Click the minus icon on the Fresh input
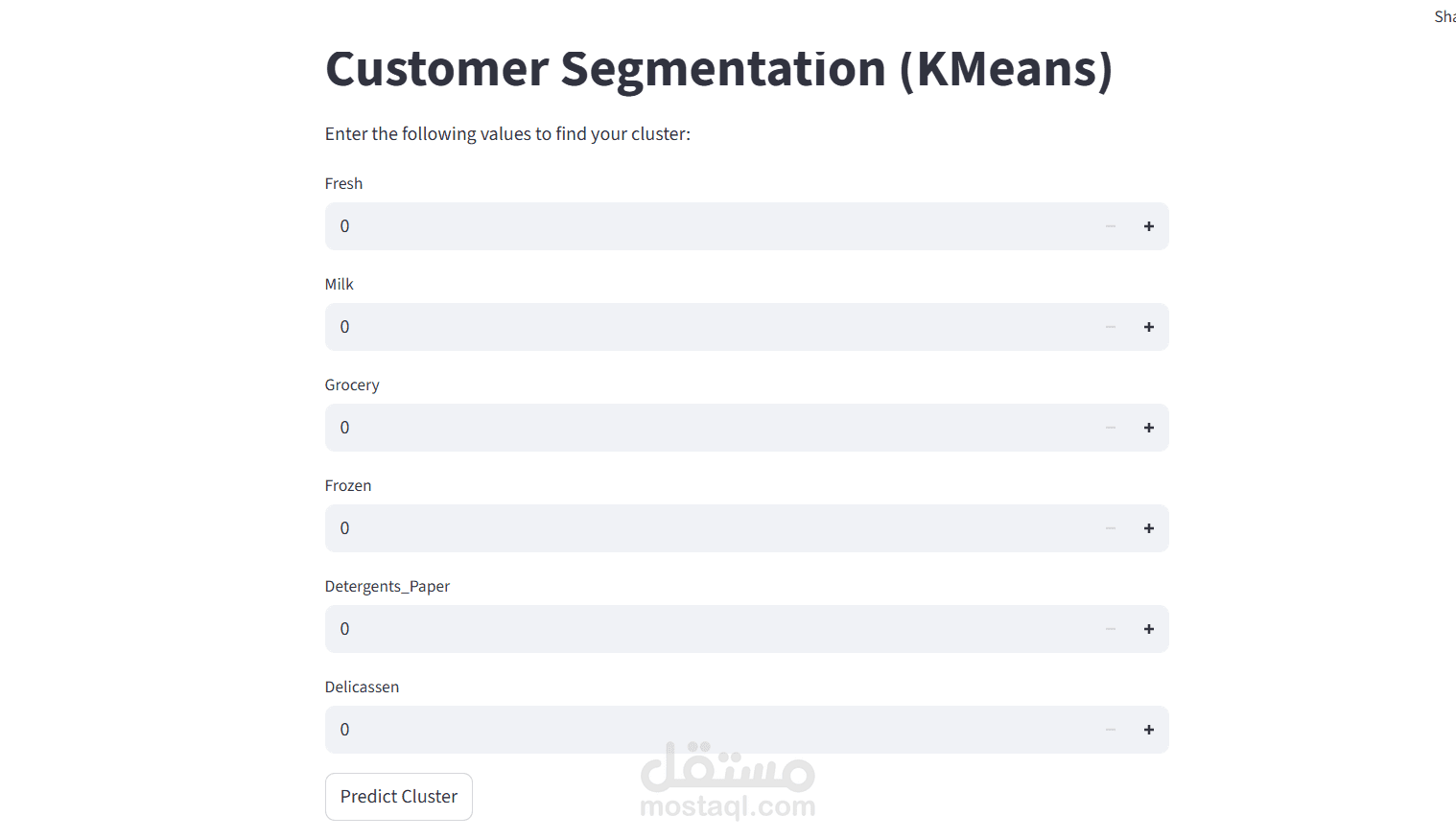The width and height of the screenshot is (1456, 839). click(x=1110, y=225)
